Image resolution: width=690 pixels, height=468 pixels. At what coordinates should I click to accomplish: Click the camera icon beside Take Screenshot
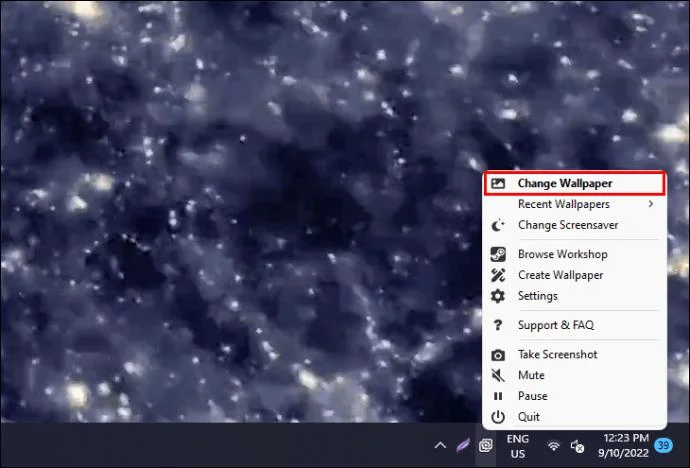(x=498, y=355)
